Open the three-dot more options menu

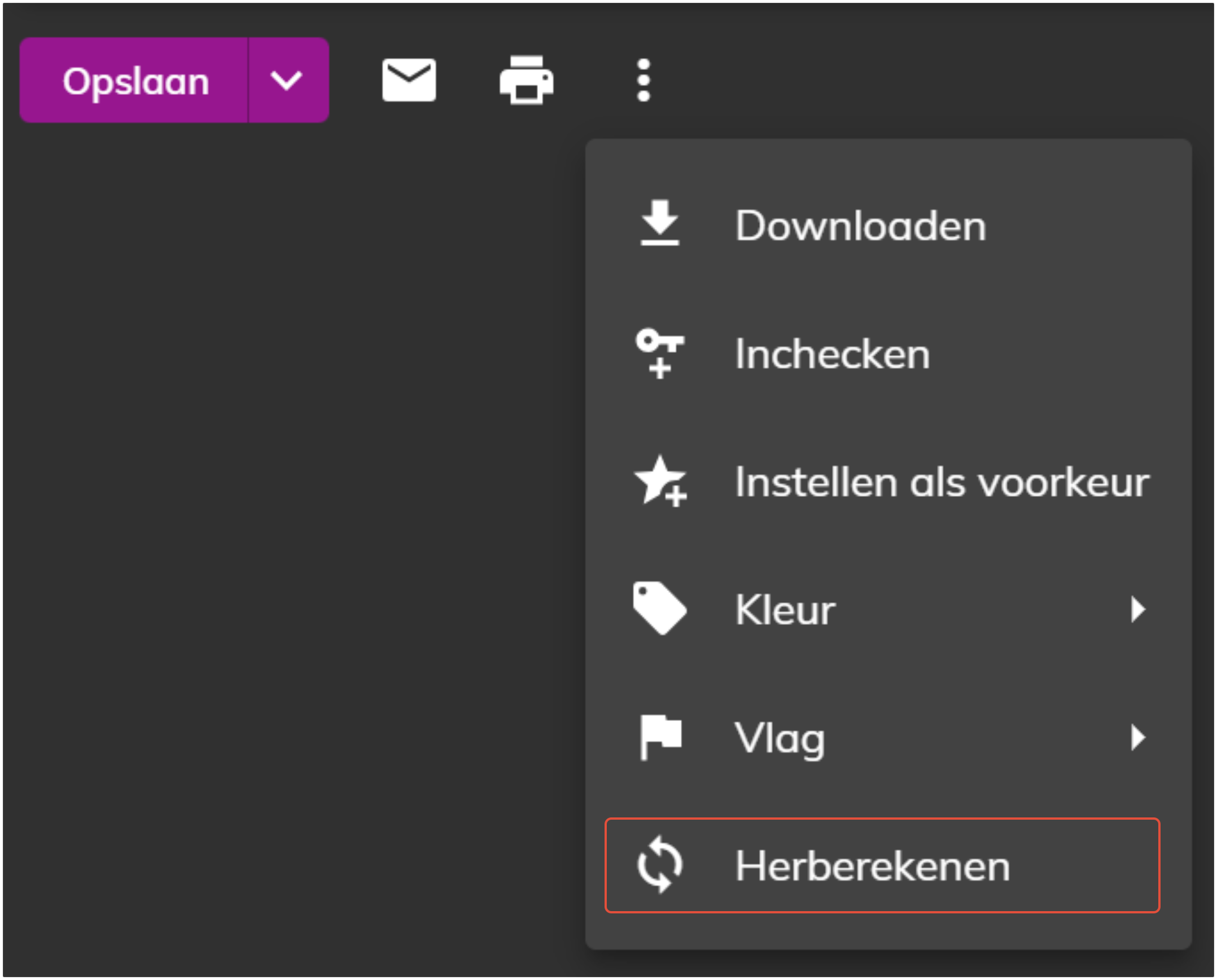pos(643,80)
